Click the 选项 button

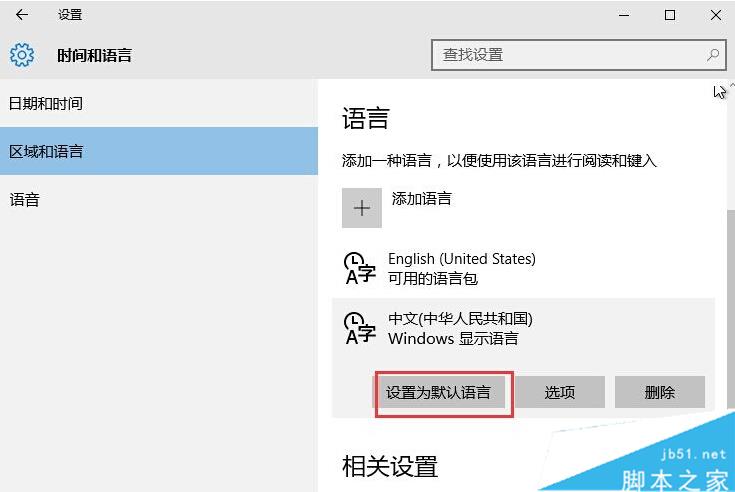[x=560, y=392]
